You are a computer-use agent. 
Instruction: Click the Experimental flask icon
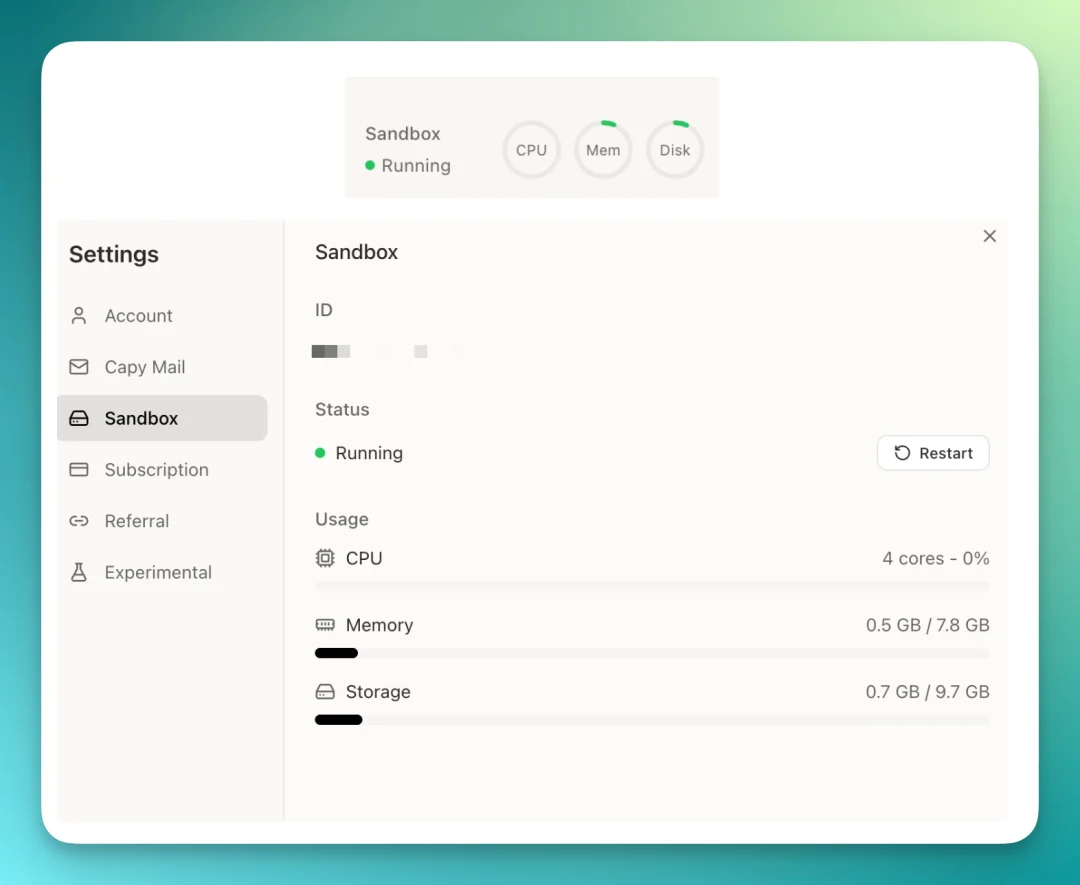78,572
